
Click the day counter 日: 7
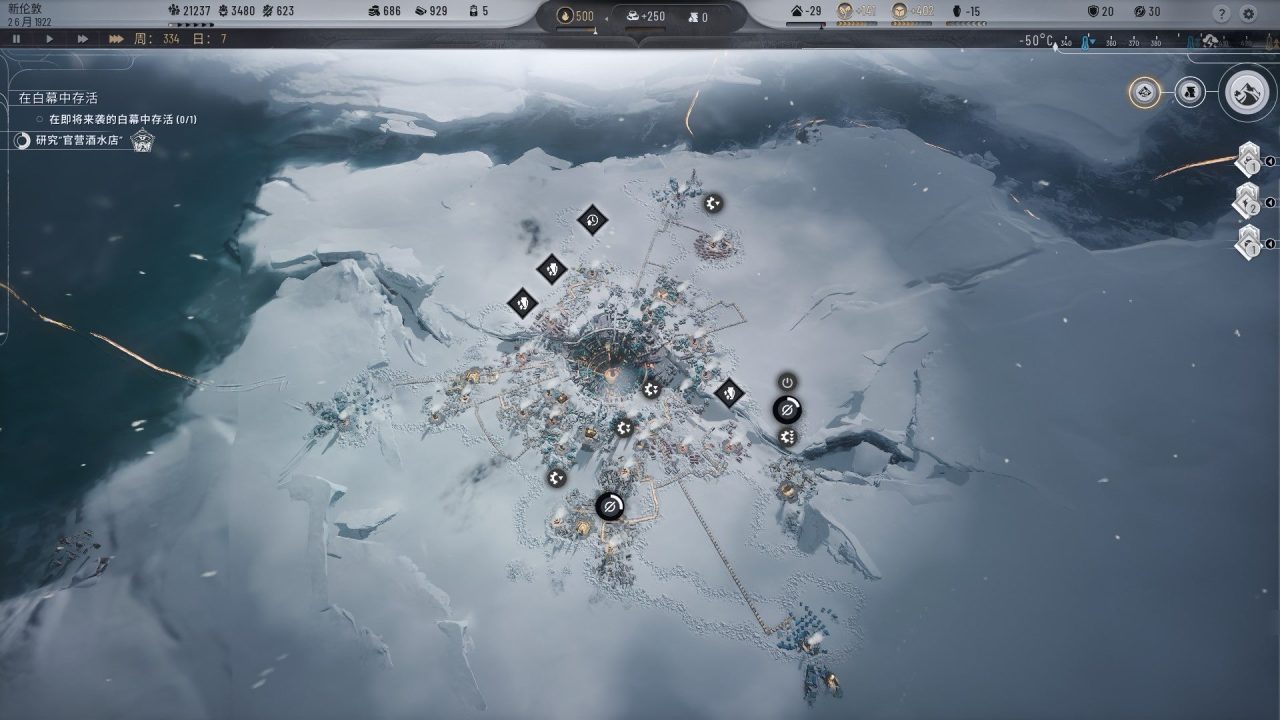coord(210,39)
